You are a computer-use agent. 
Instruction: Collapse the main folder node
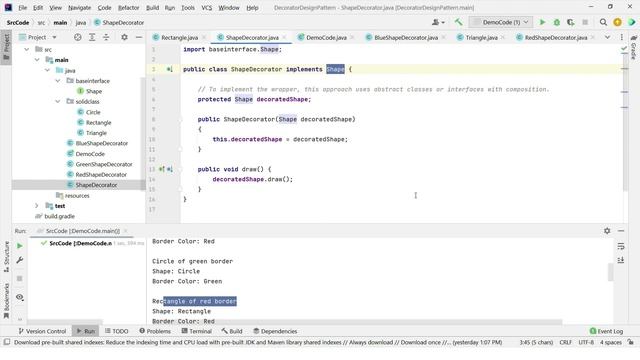37,60
